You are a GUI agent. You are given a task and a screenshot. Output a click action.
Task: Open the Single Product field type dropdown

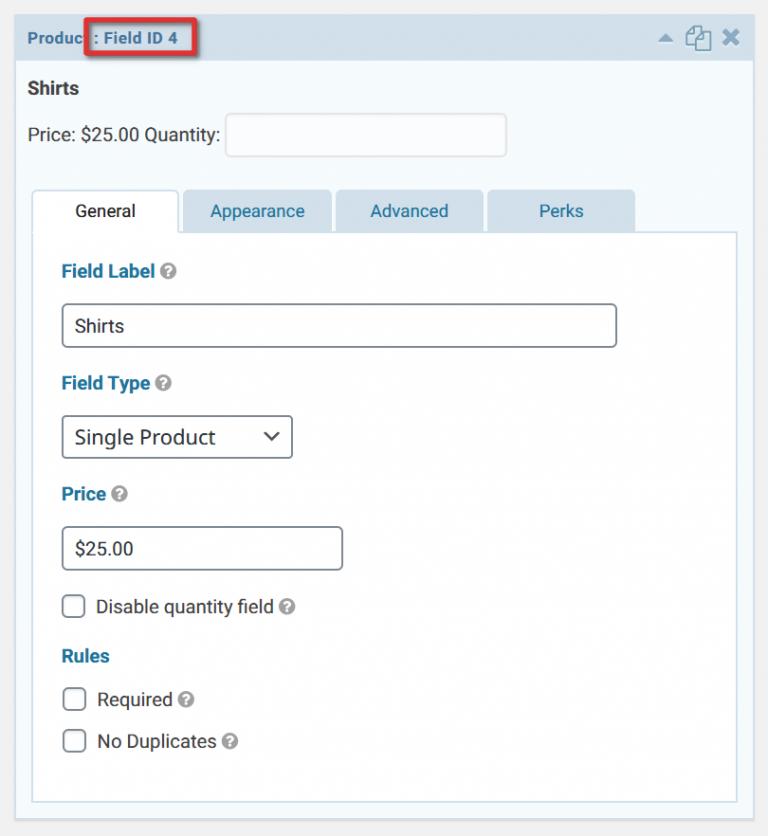click(x=177, y=437)
